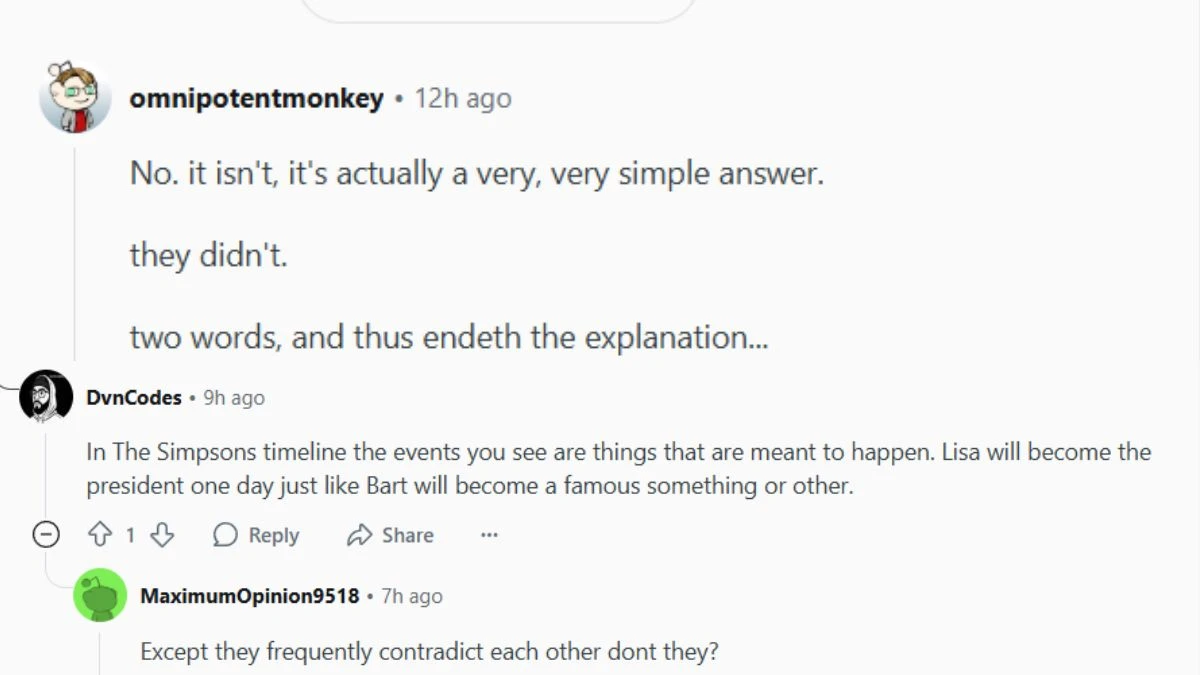
Task: Click the rounded box at the top
Action: point(498,9)
